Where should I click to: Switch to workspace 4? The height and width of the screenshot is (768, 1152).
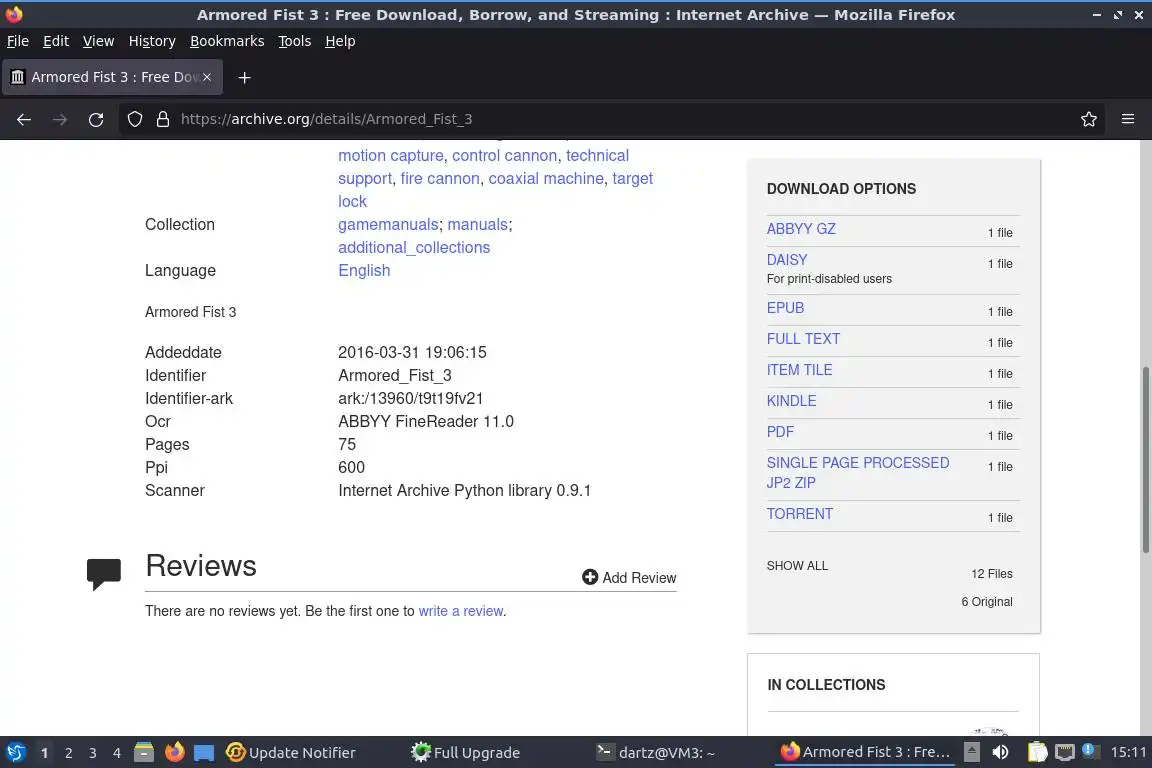tap(117, 753)
